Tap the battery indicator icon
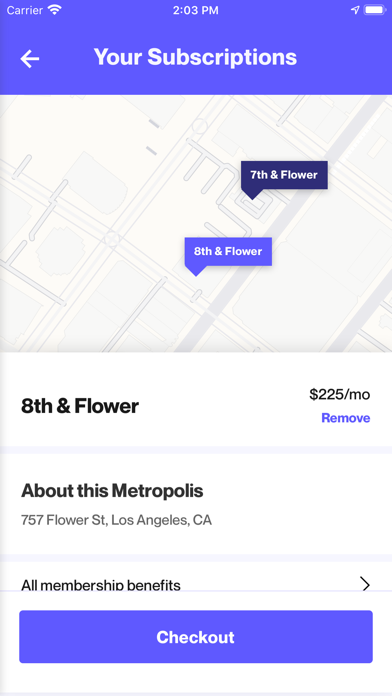The width and height of the screenshot is (392, 696). [375, 10]
